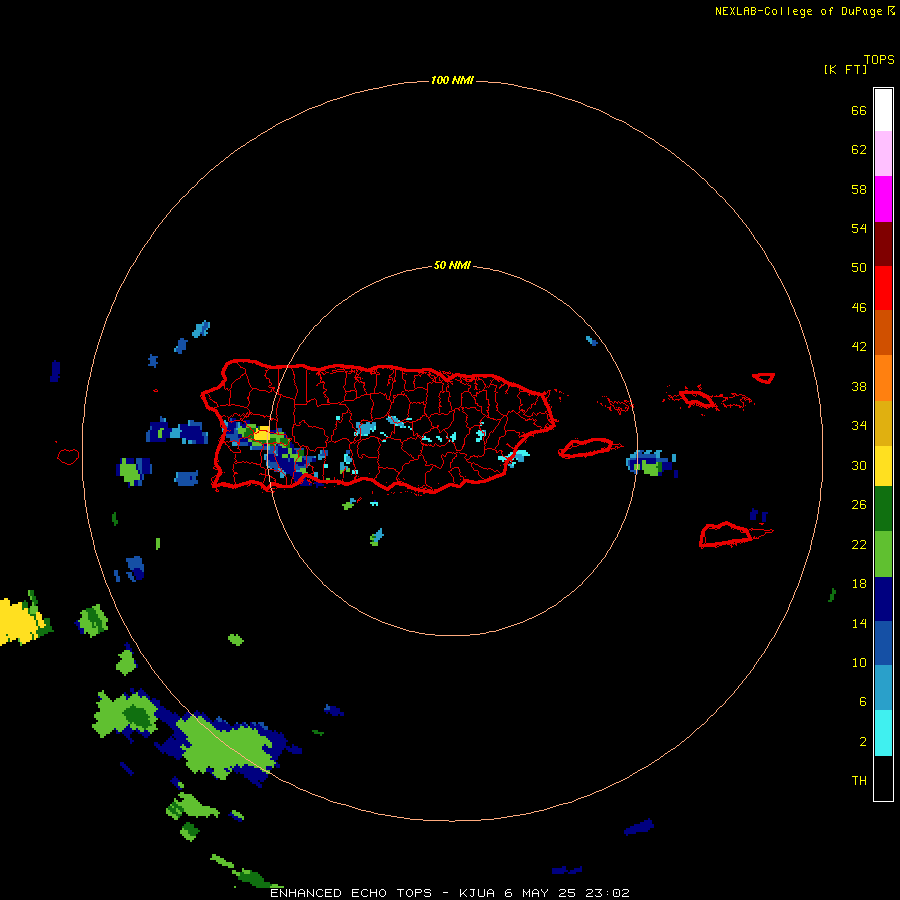The image size is (900, 900).
Task: Click the light blue 14 kft swatch
Action: coord(883,688)
